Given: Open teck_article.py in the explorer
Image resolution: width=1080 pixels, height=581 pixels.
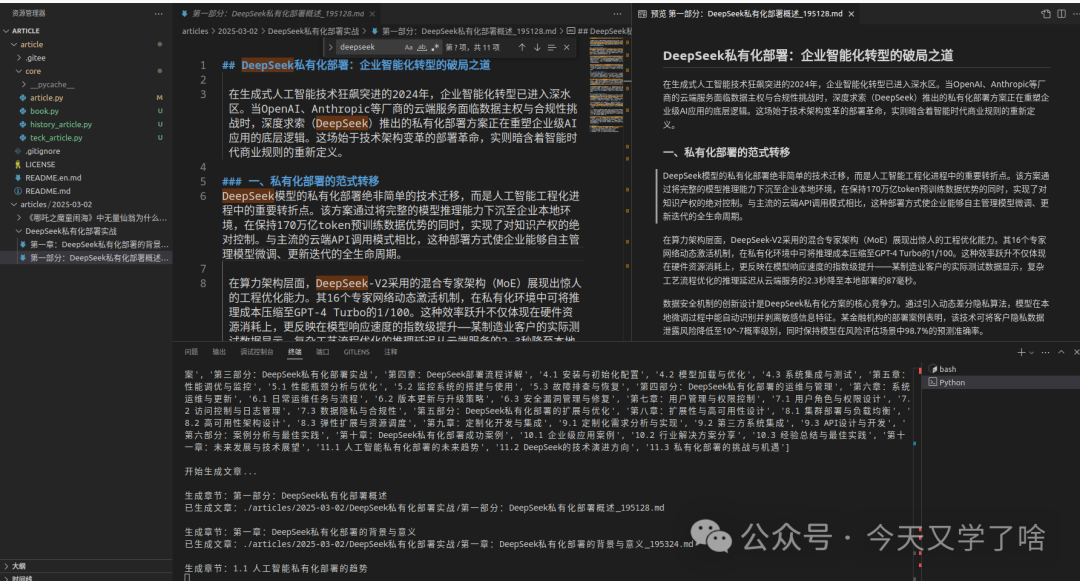Looking at the screenshot, I should pos(56,138).
